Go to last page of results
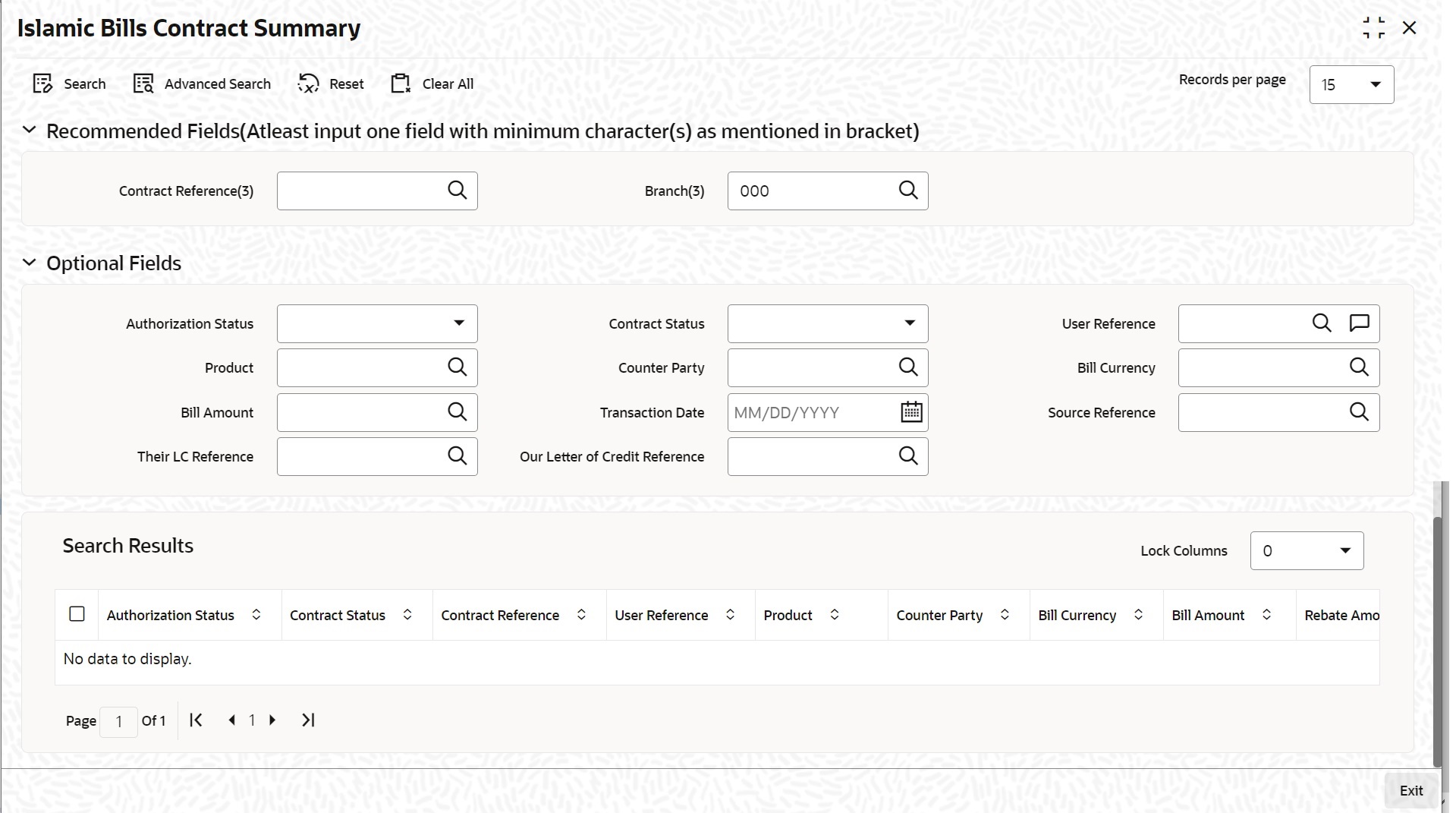Image resolution: width=1456 pixels, height=813 pixels. pos(308,720)
